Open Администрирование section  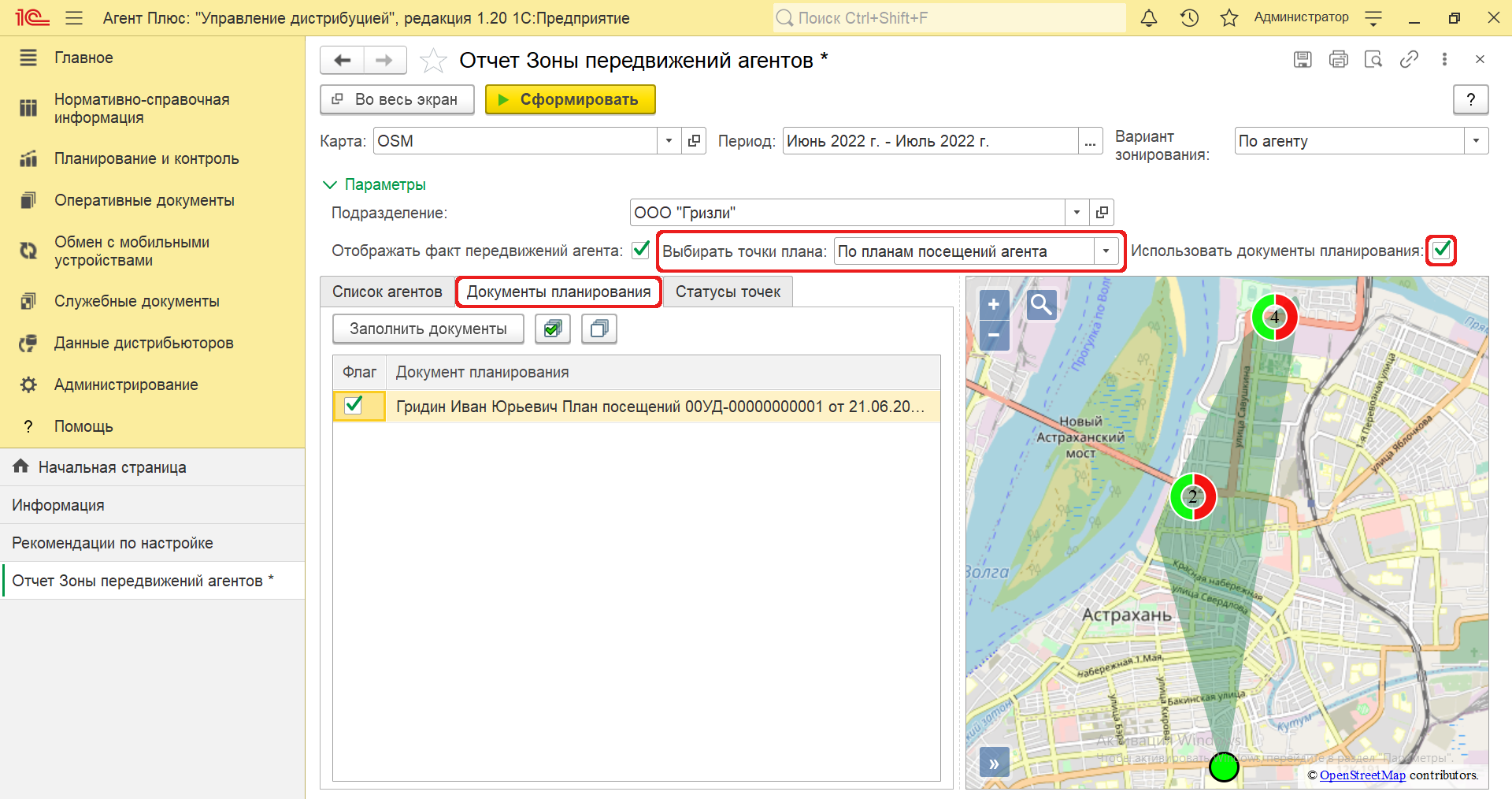pos(126,385)
